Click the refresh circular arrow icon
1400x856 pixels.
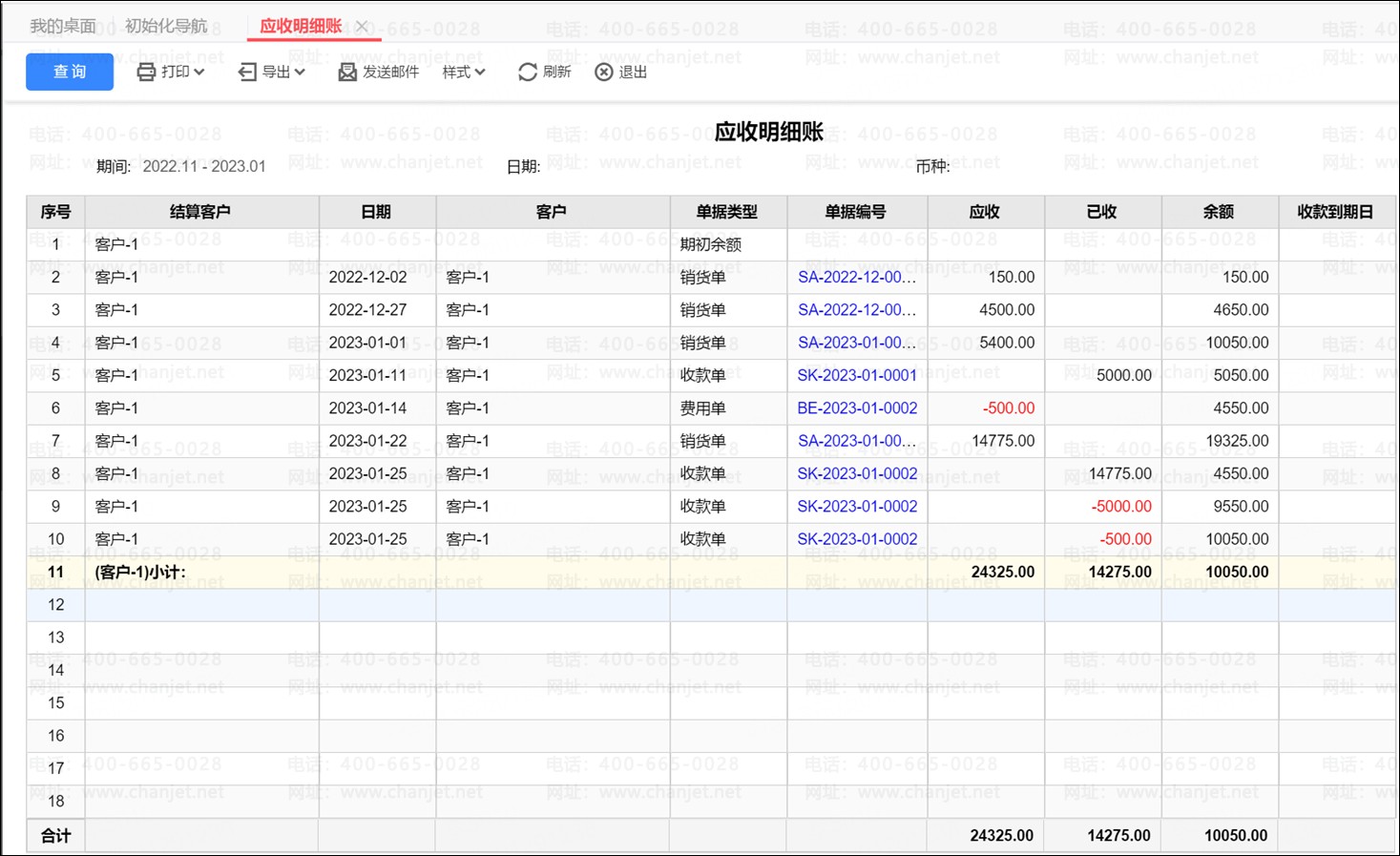point(527,72)
